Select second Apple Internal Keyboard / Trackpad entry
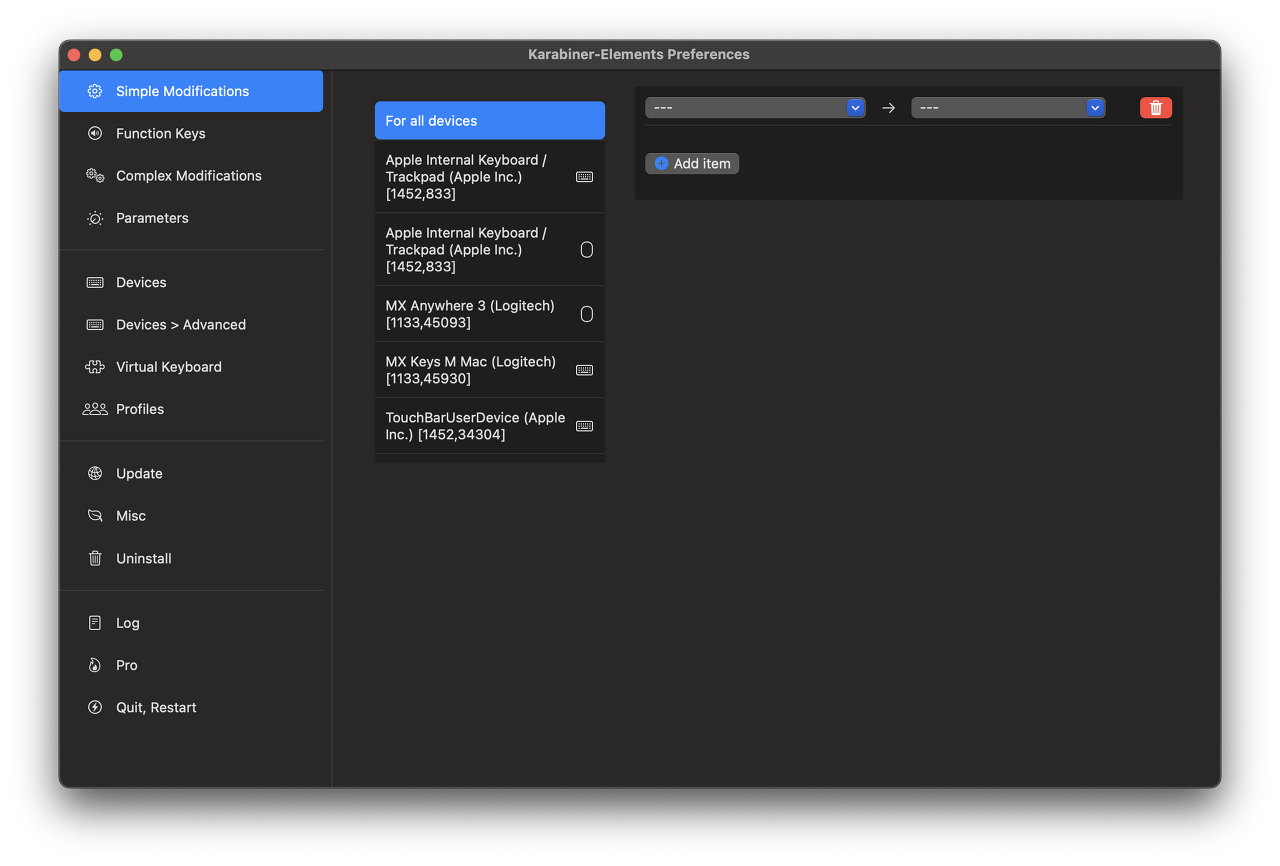 [490, 250]
